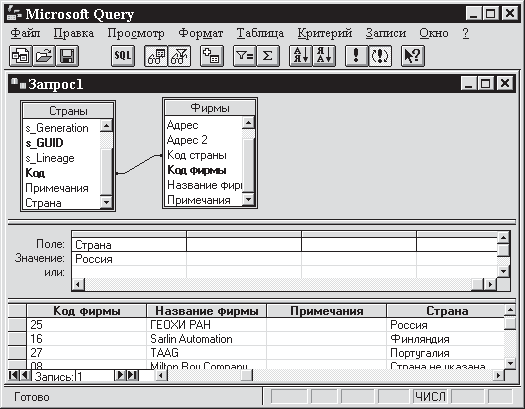Open the Таблица menu
525x409 pixels.
260,33
